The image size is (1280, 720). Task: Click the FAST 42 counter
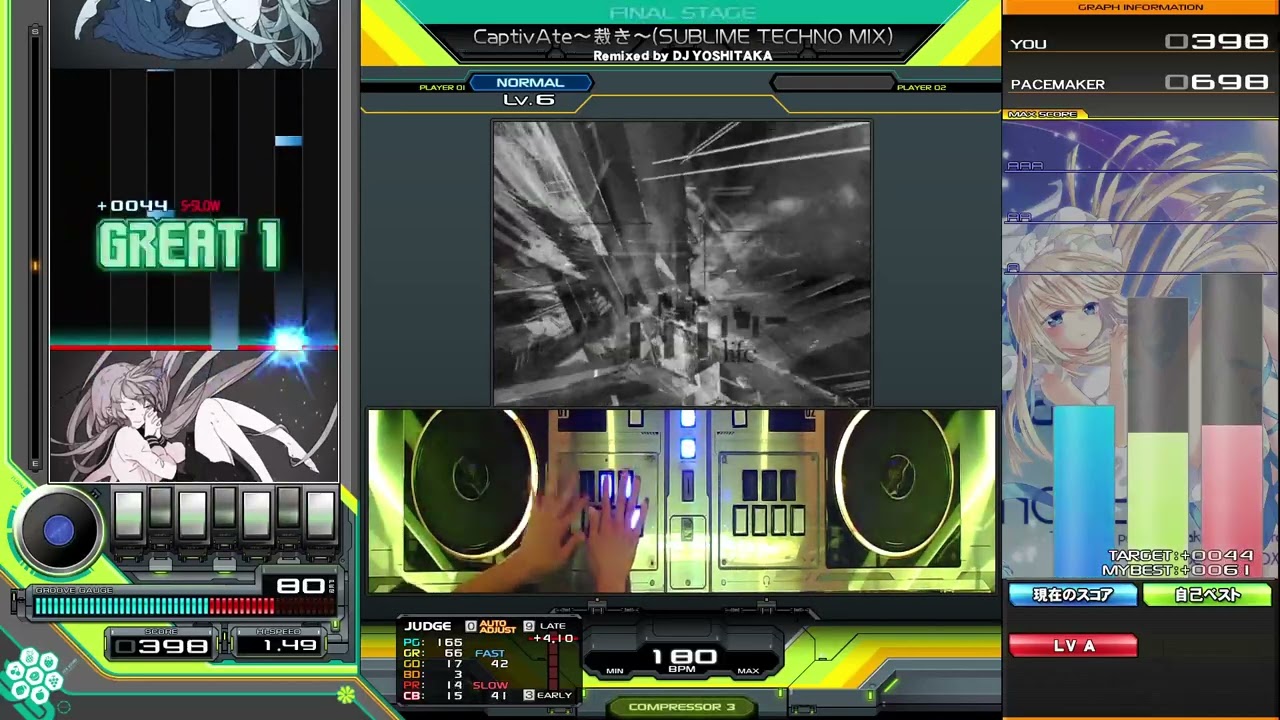tap(491, 658)
